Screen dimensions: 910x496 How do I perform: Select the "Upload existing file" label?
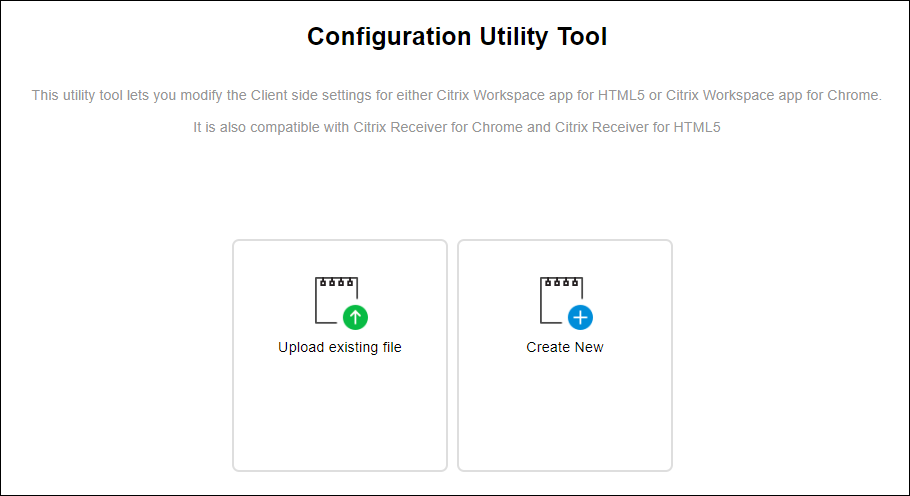tap(340, 348)
